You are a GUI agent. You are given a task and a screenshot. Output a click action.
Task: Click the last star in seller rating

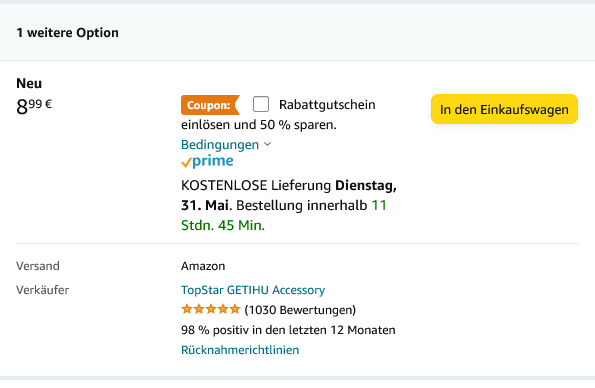click(235, 309)
